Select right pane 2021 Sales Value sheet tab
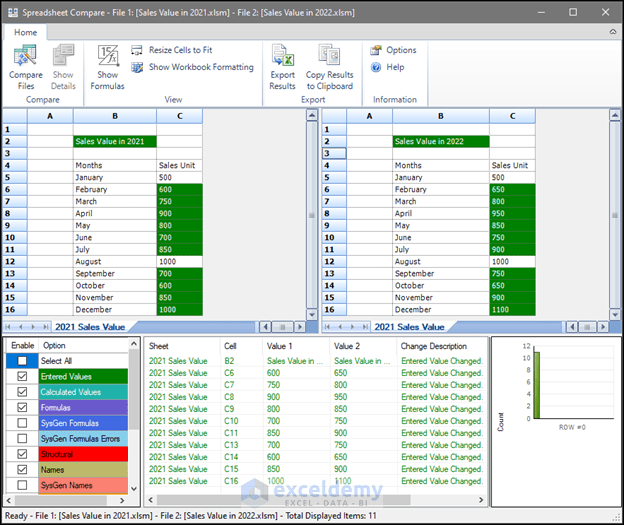The height and width of the screenshot is (525, 624). point(410,327)
